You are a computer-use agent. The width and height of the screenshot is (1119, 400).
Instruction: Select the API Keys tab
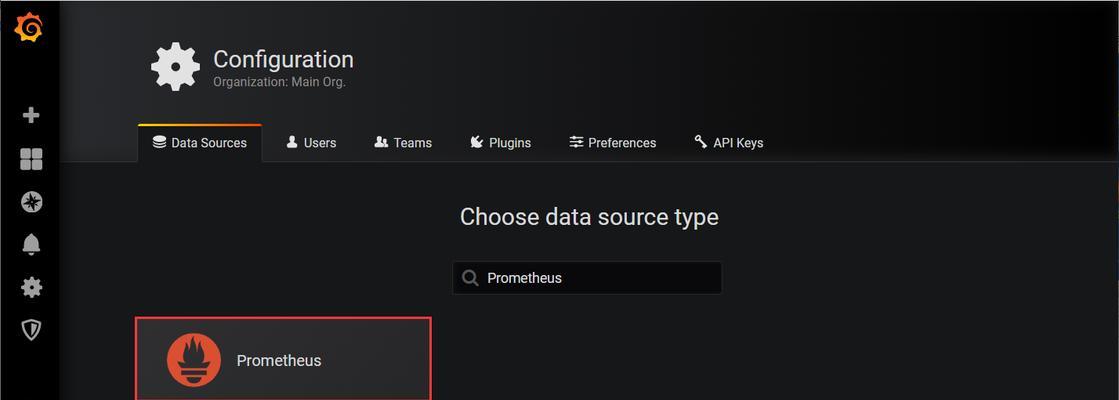[729, 143]
